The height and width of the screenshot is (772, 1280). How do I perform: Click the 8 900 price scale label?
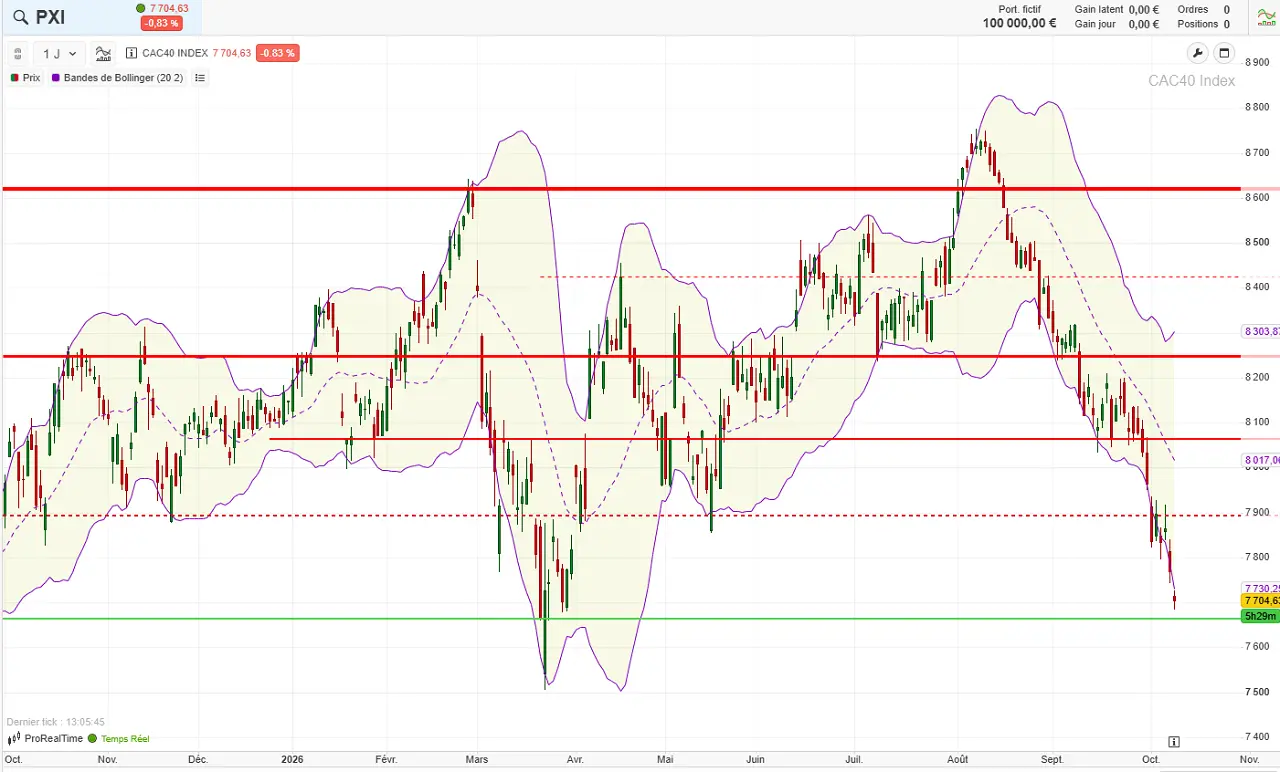pyautogui.click(x=1256, y=62)
